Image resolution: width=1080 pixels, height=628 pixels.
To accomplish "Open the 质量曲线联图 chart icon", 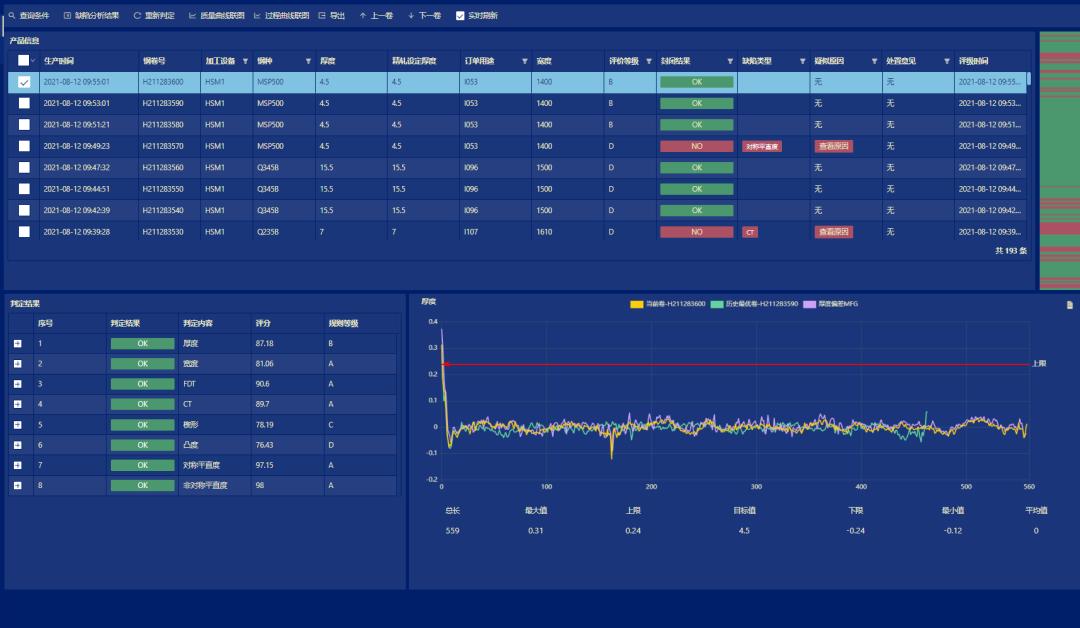I will (x=192, y=16).
